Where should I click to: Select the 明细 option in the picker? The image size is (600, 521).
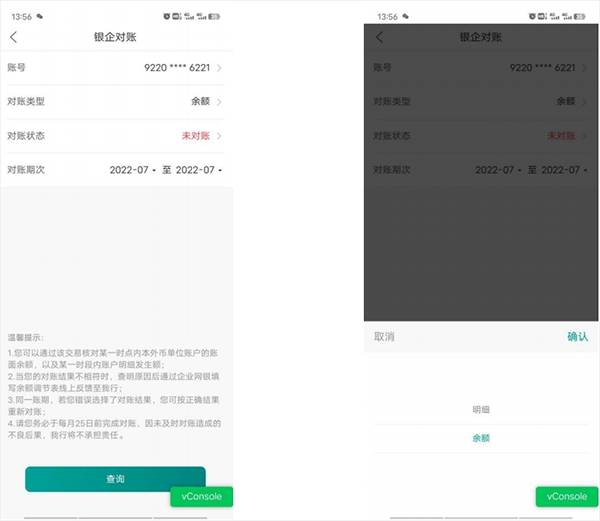(482, 409)
